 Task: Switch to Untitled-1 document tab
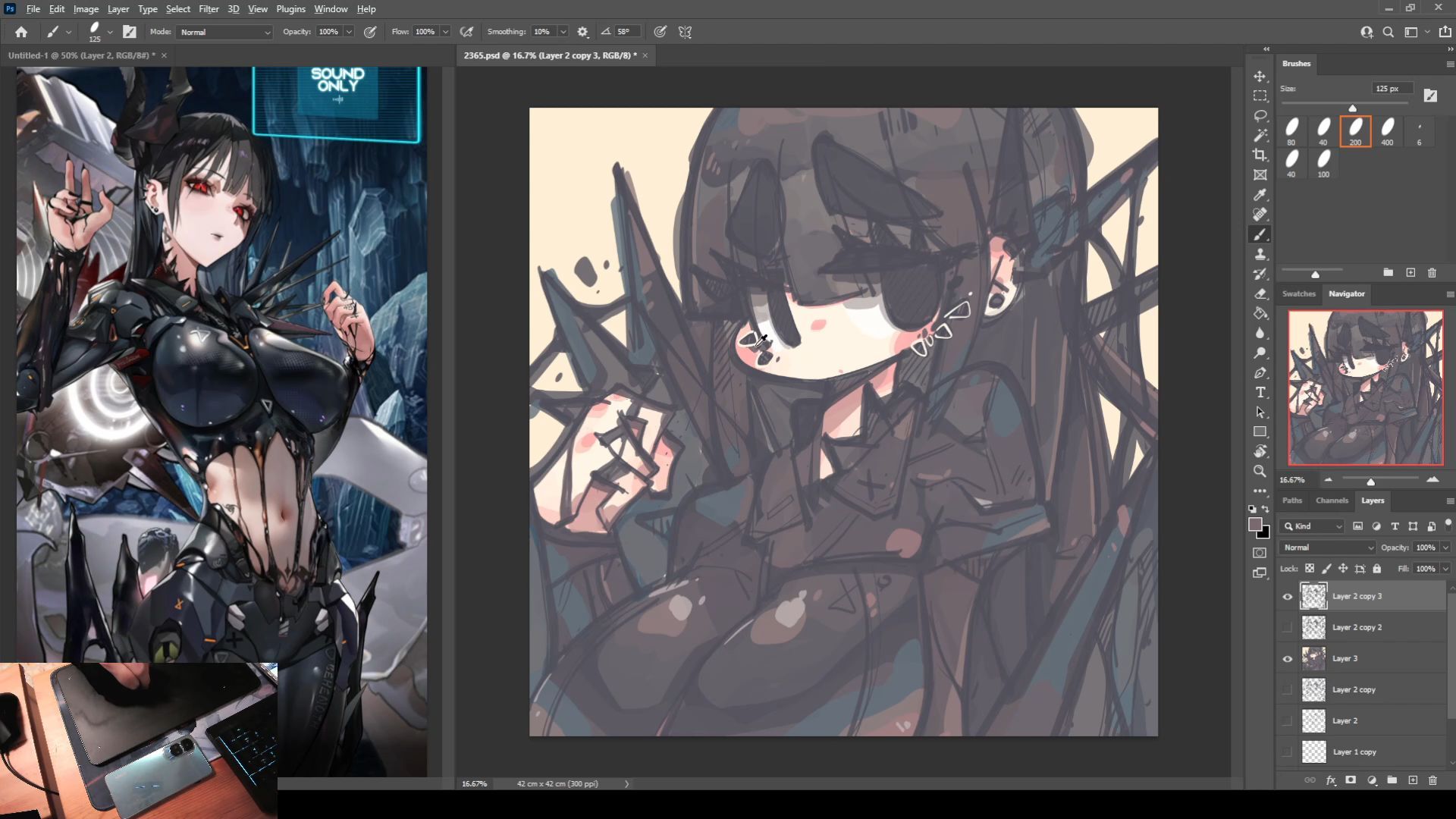point(81,55)
